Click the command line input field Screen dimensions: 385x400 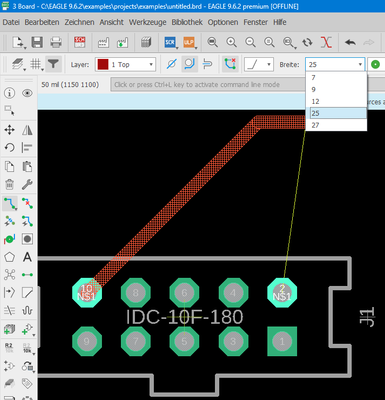208,85
